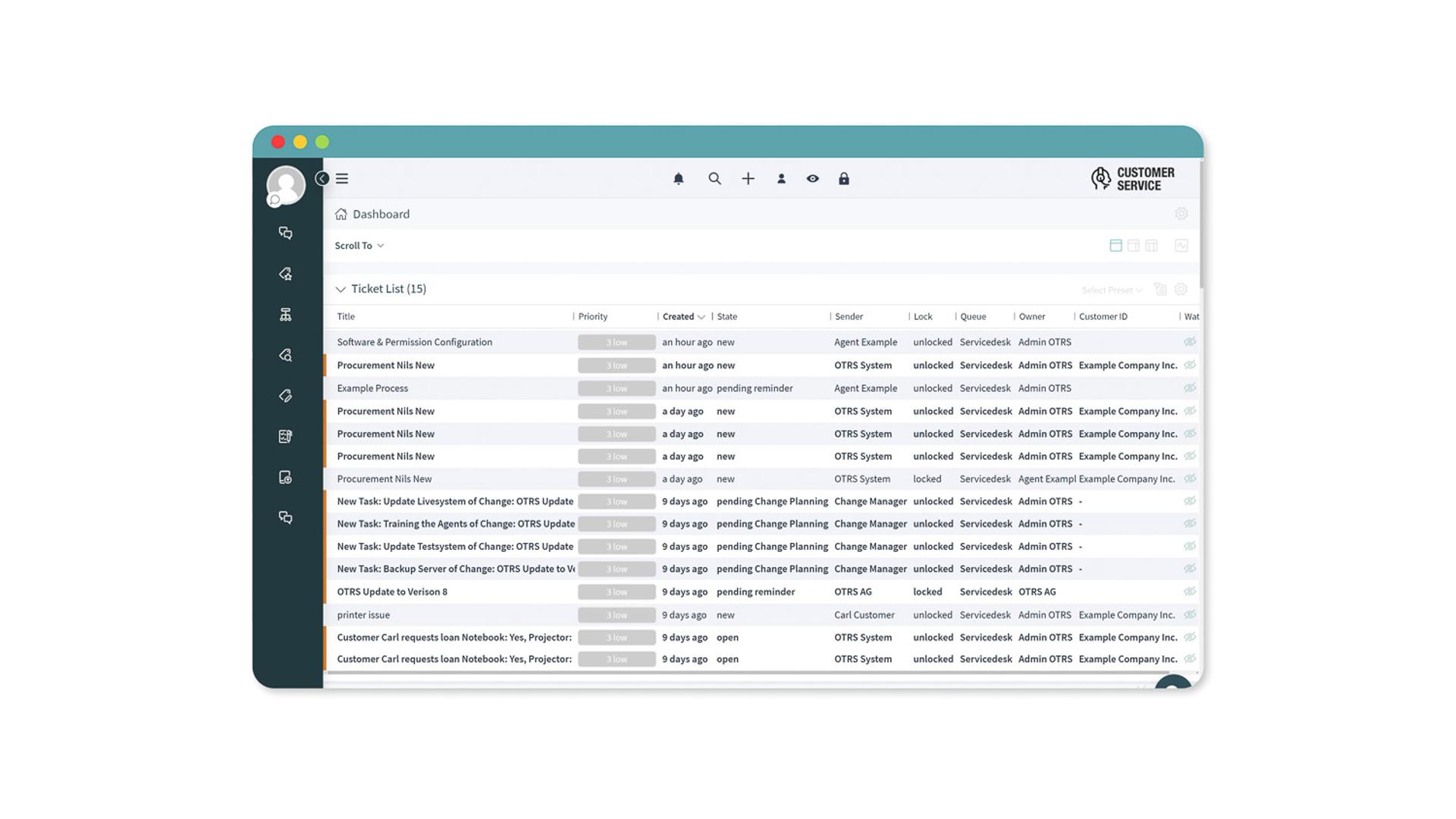The width and height of the screenshot is (1456, 819).
Task: Sort by the Sender column header
Action: click(849, 317)
